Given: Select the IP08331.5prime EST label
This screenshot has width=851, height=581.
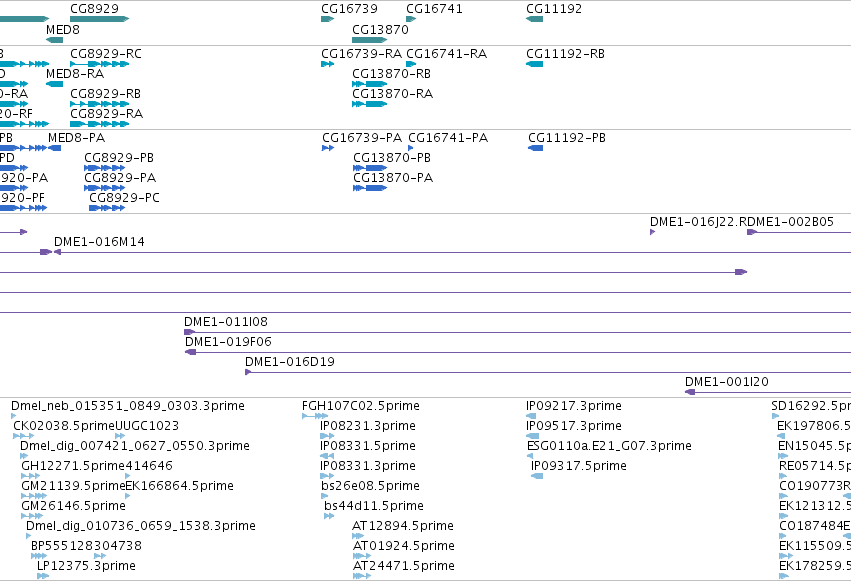Looking at the screenshot, I should 368,446.
